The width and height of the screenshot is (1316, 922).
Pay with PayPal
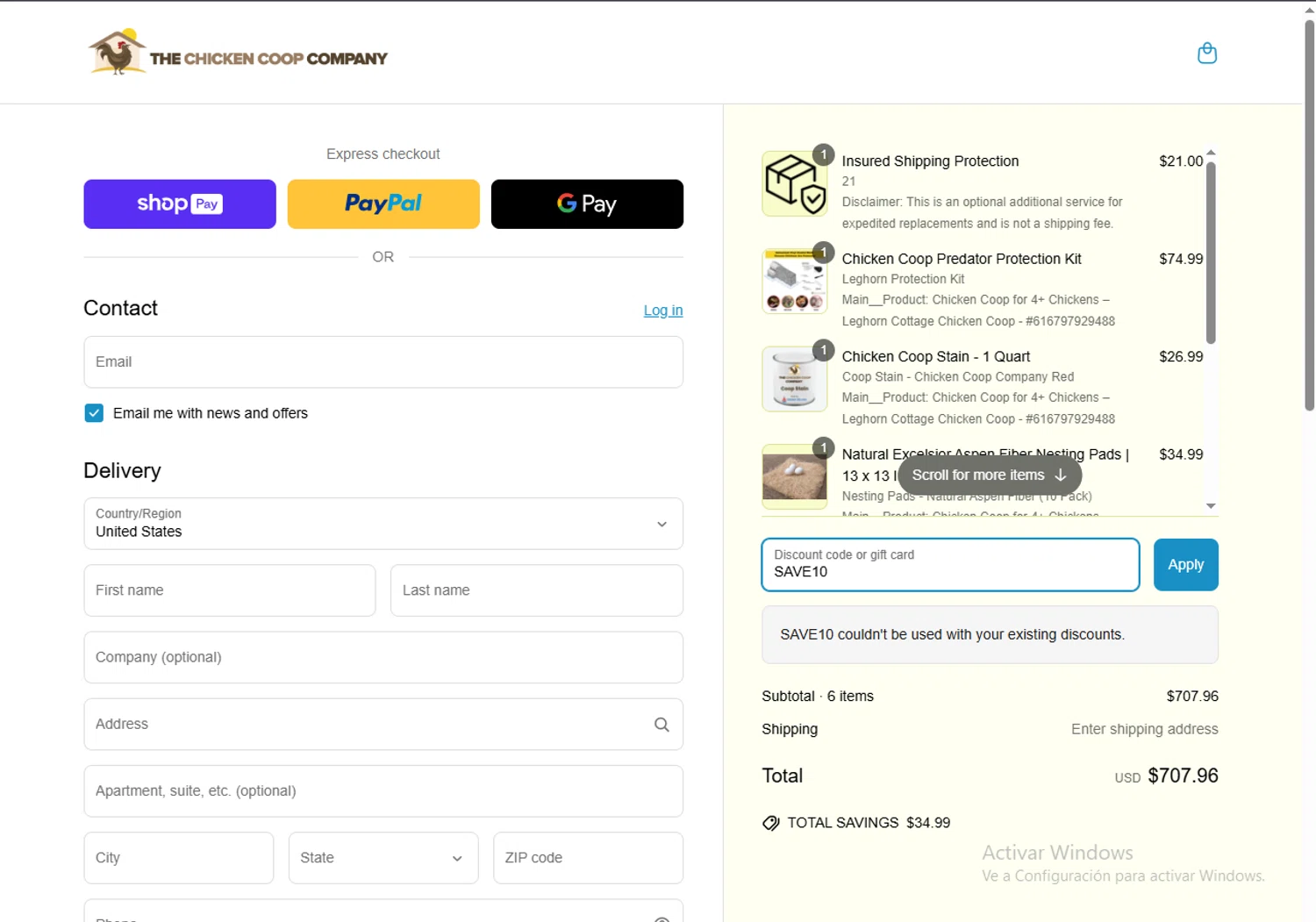click(383, 204)
